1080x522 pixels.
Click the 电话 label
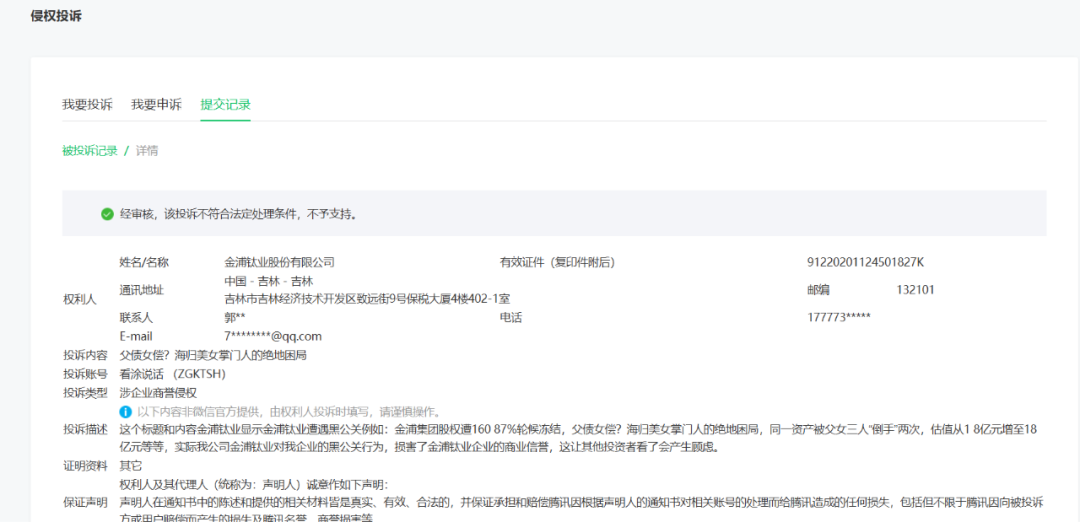click(511, 317)
